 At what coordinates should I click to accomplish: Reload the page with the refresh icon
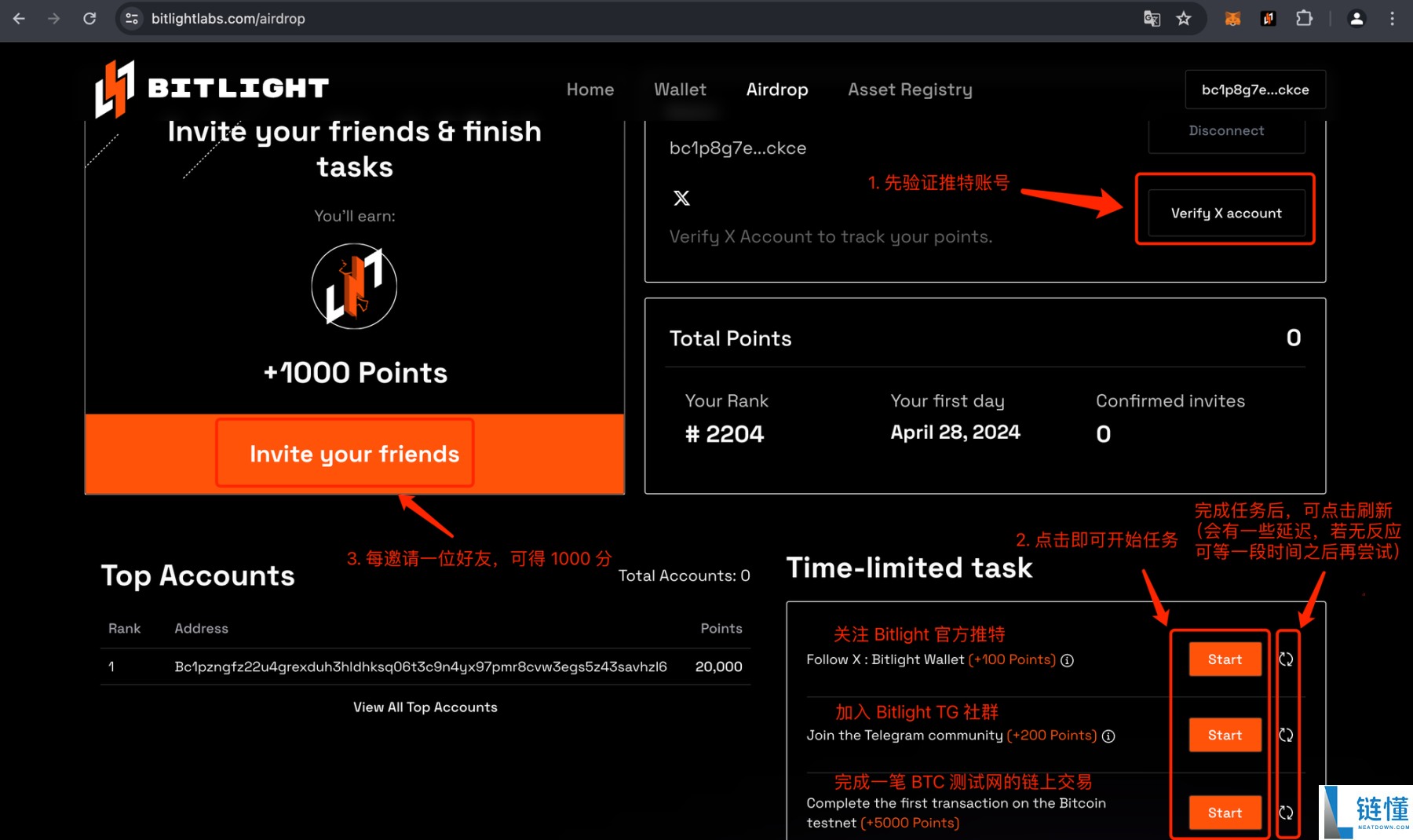click(89, 18)
